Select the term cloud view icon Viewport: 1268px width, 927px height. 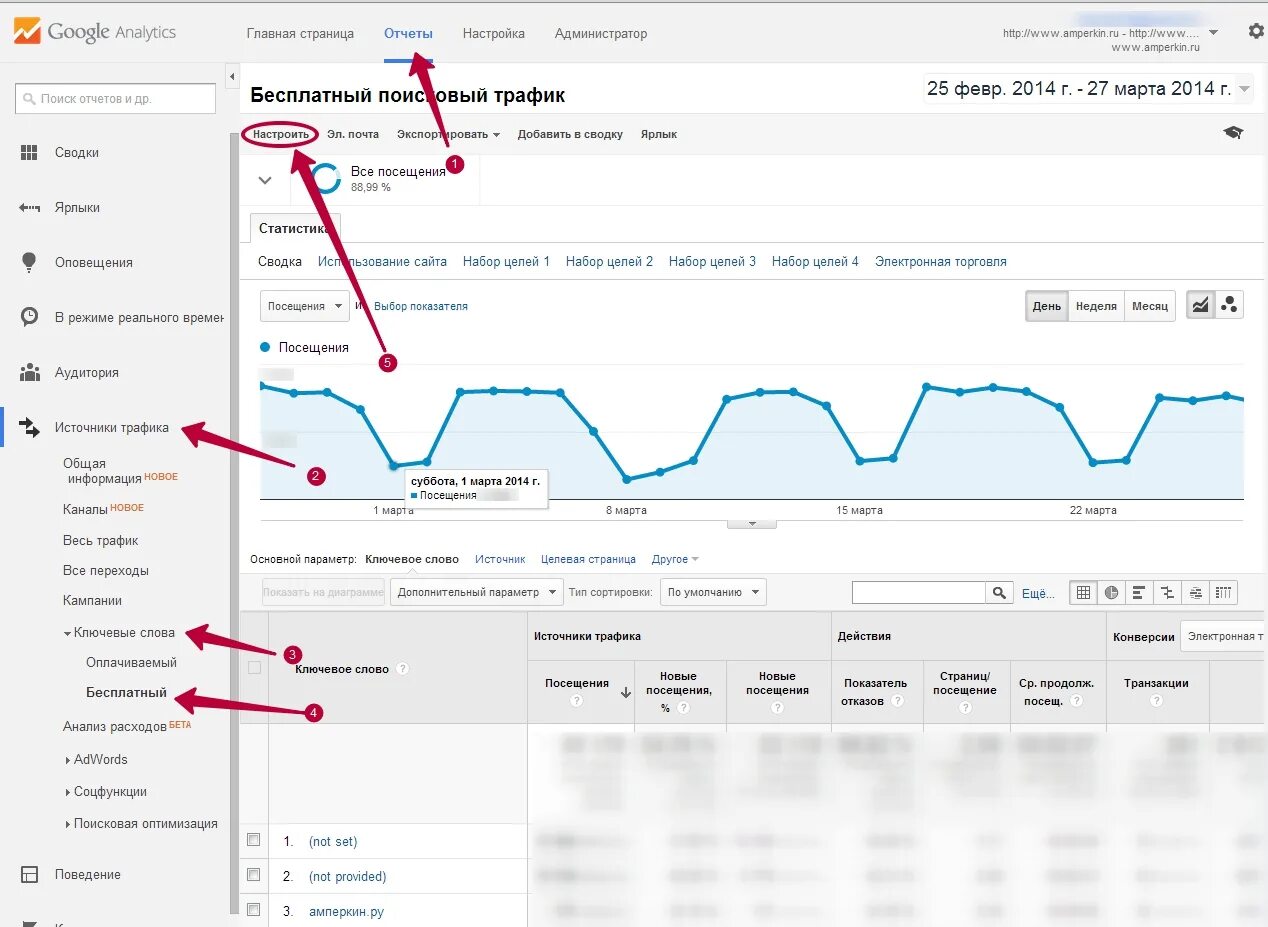pos(1195,592)
